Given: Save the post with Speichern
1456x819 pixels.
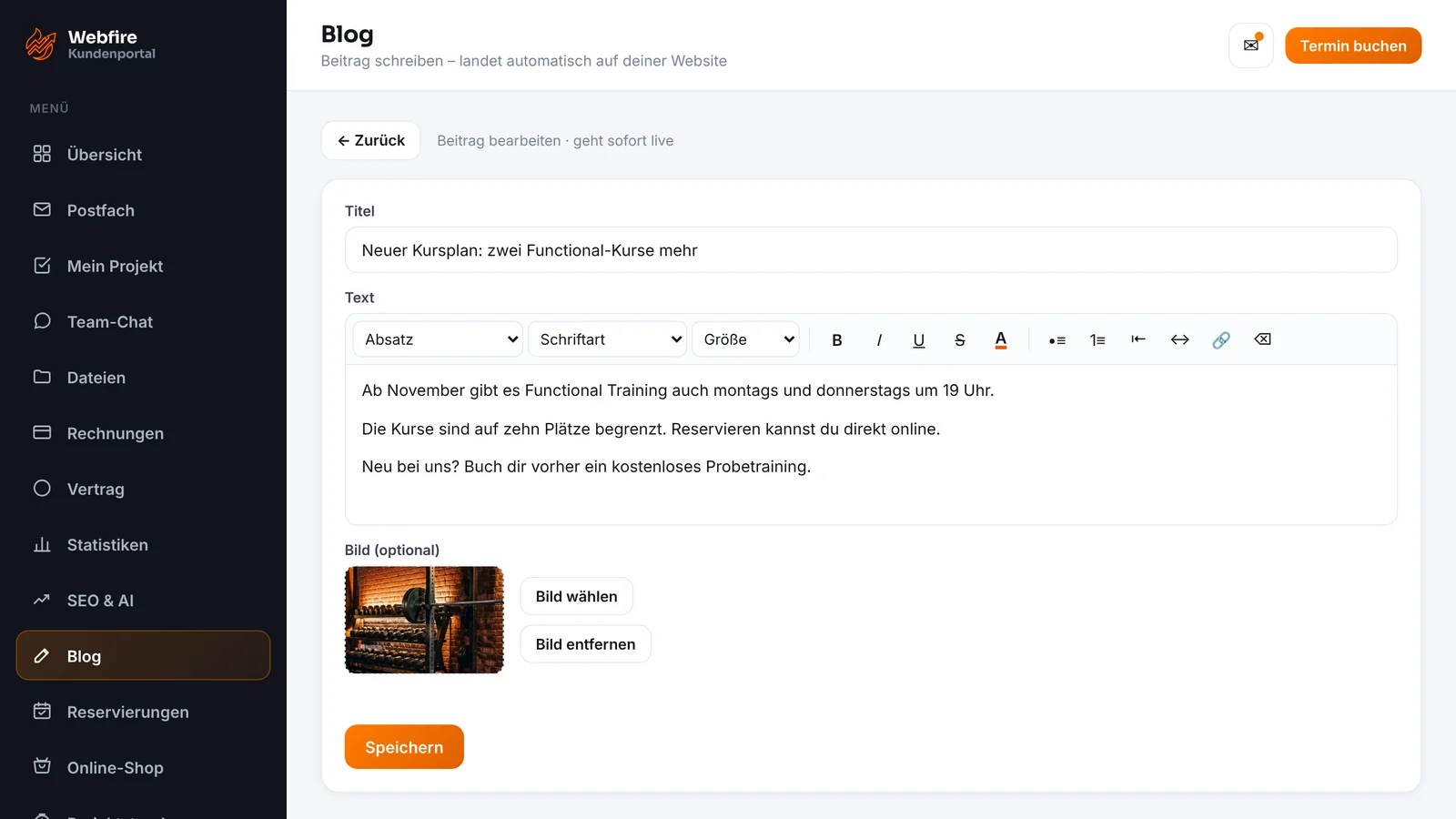Looking at the screenshot, I should 404,747.
